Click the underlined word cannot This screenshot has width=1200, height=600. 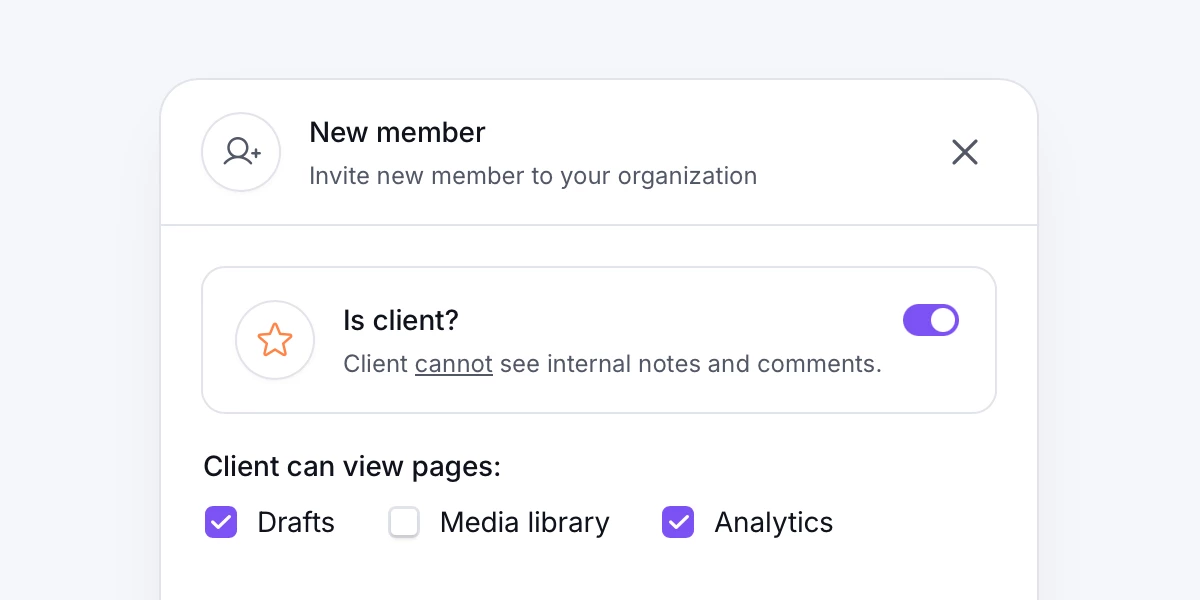453,363
